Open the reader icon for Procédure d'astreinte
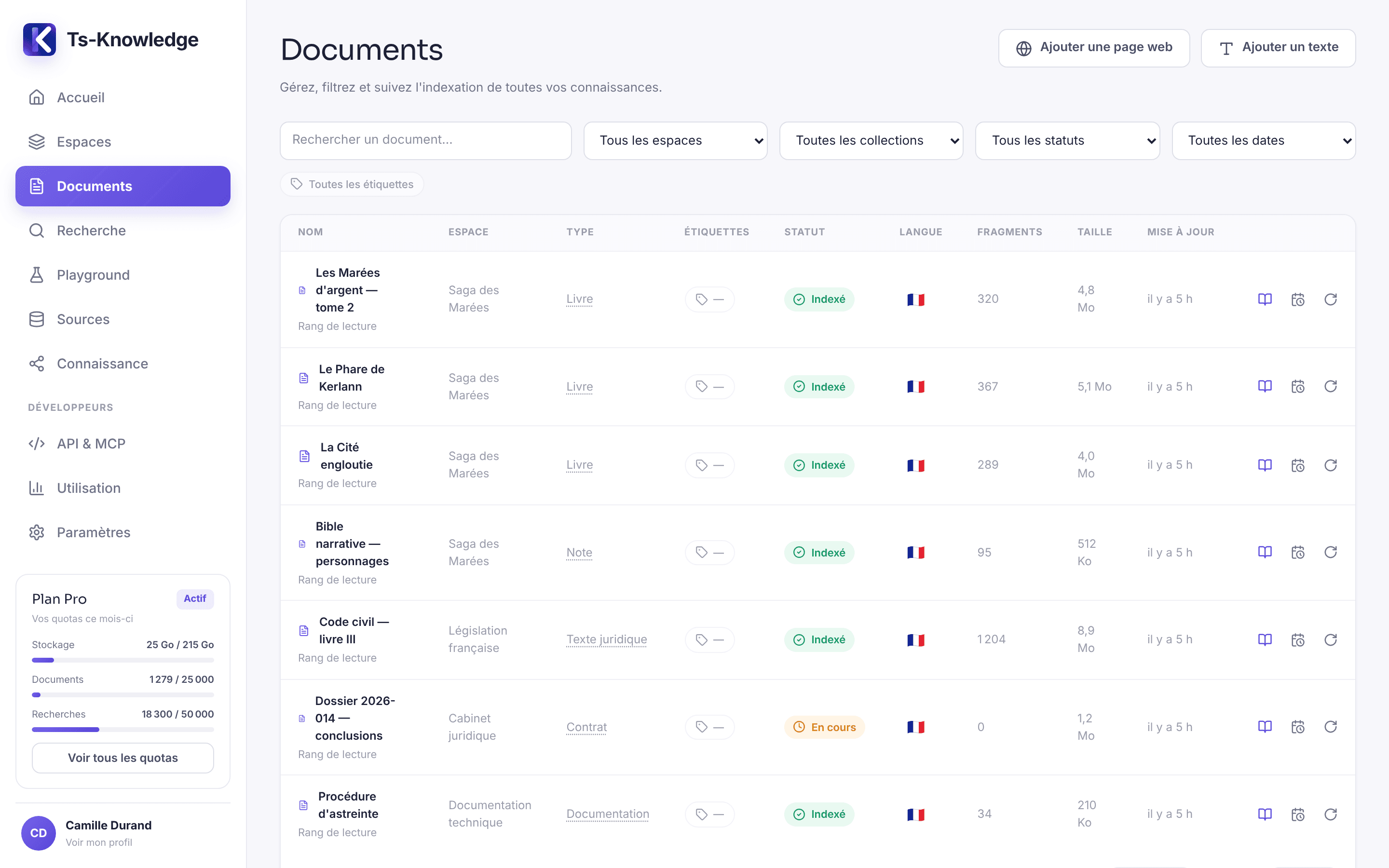Image resolution: width=1389 pixels, height=868 pixels. coord(1265,814)
